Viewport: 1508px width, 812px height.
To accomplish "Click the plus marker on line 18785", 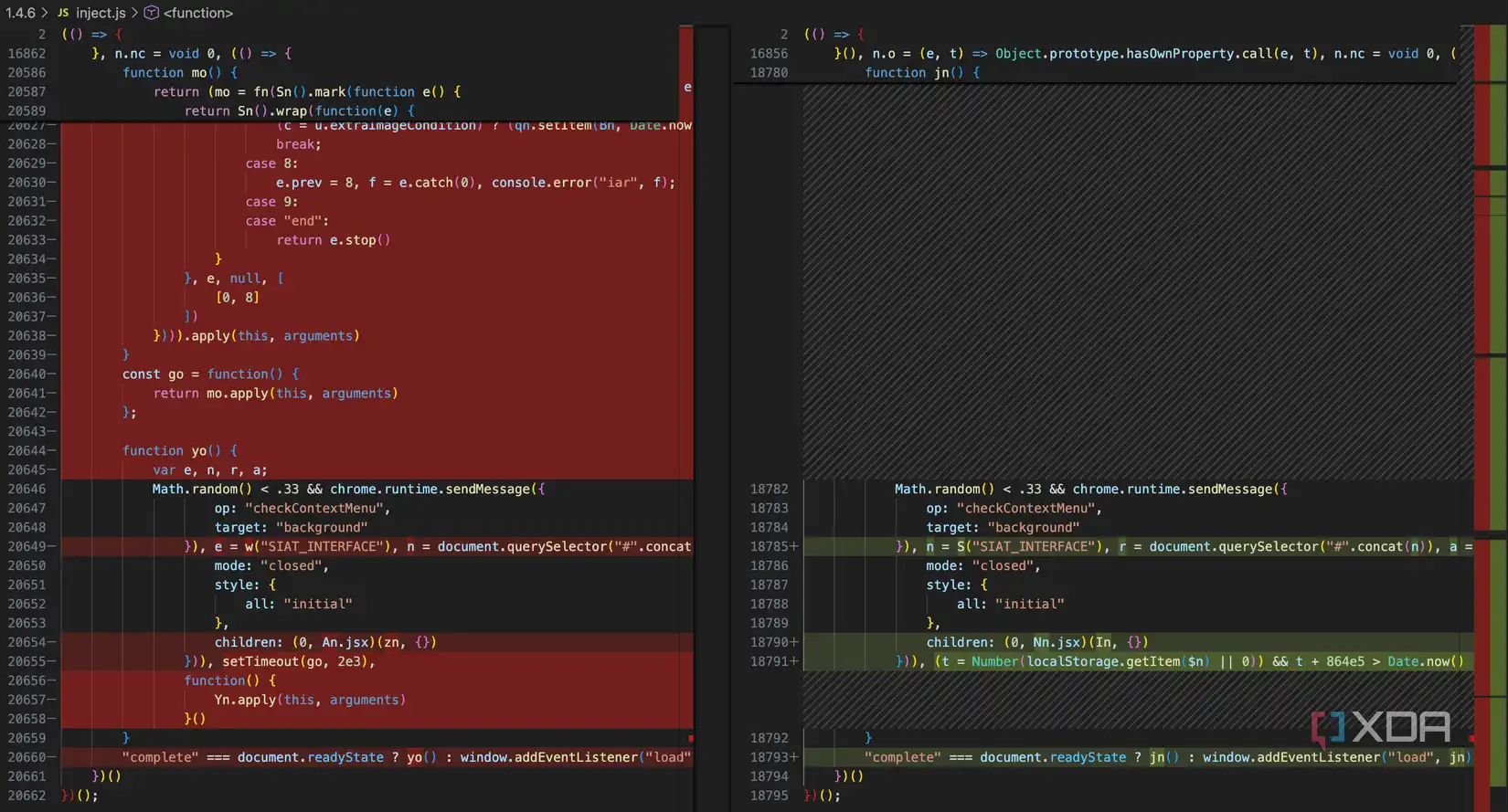I will point(793,546).
